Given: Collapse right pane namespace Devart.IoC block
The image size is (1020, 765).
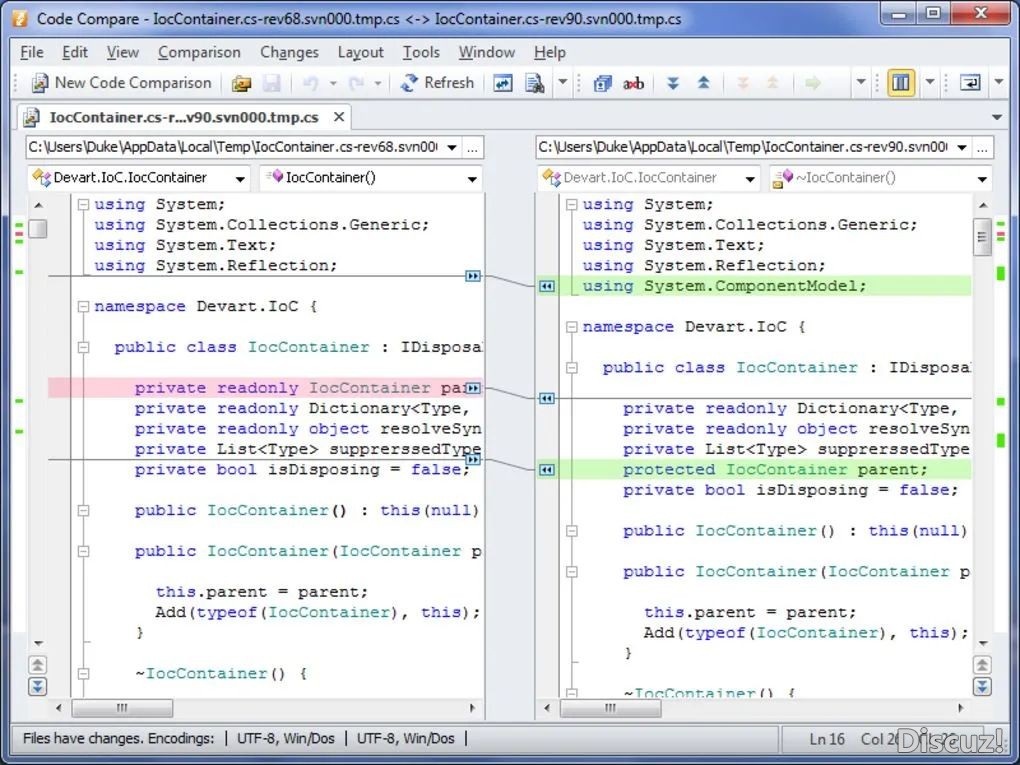Looking at the screenshot, I should [x=572, y=327].
